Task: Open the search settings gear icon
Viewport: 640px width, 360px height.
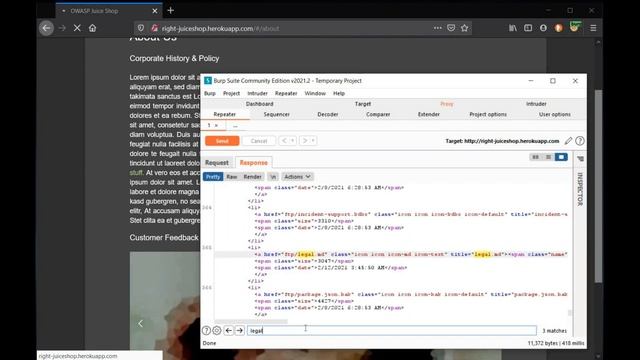Action: (217, 331)
